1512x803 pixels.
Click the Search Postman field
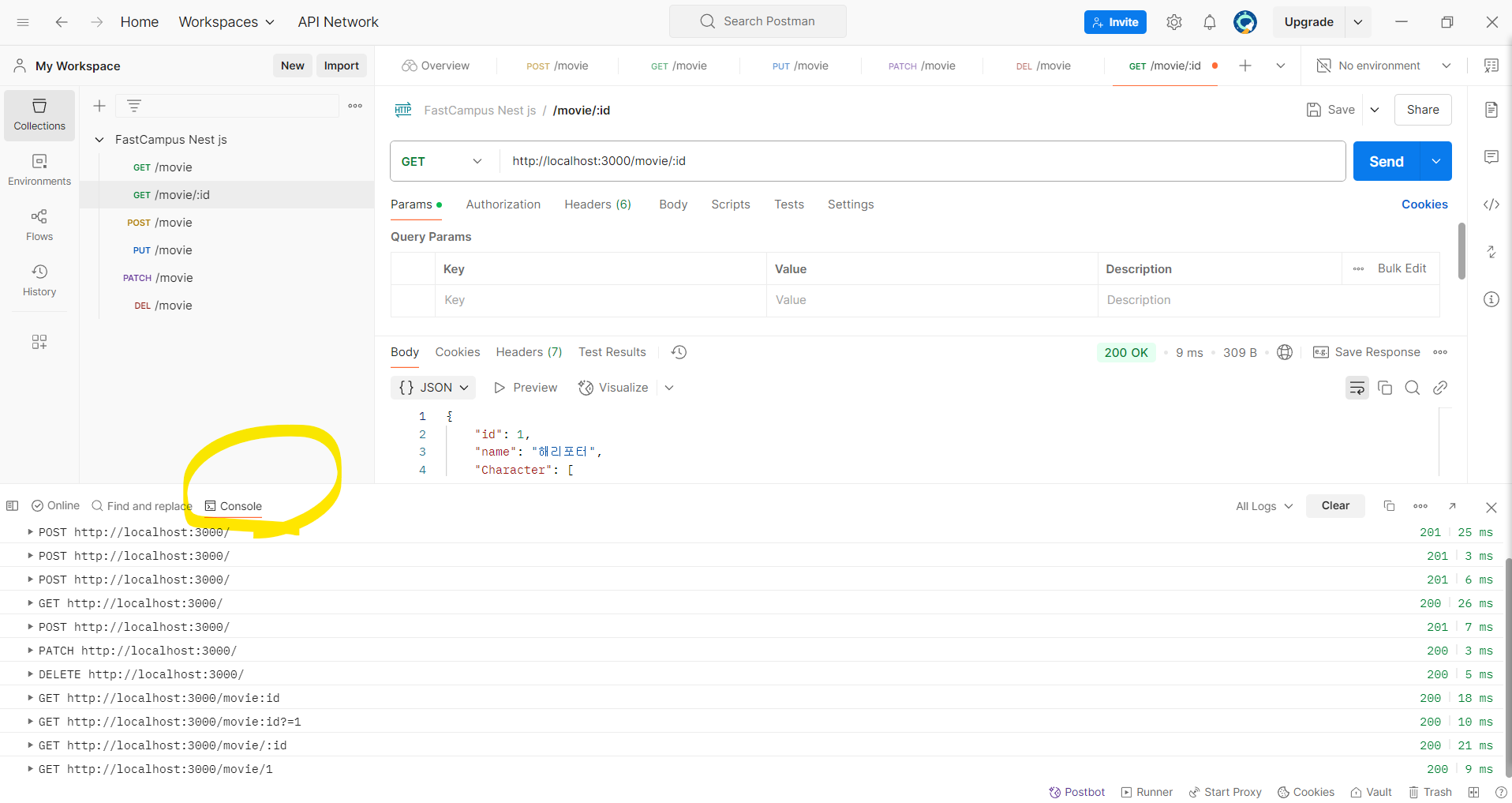[758, 21]
